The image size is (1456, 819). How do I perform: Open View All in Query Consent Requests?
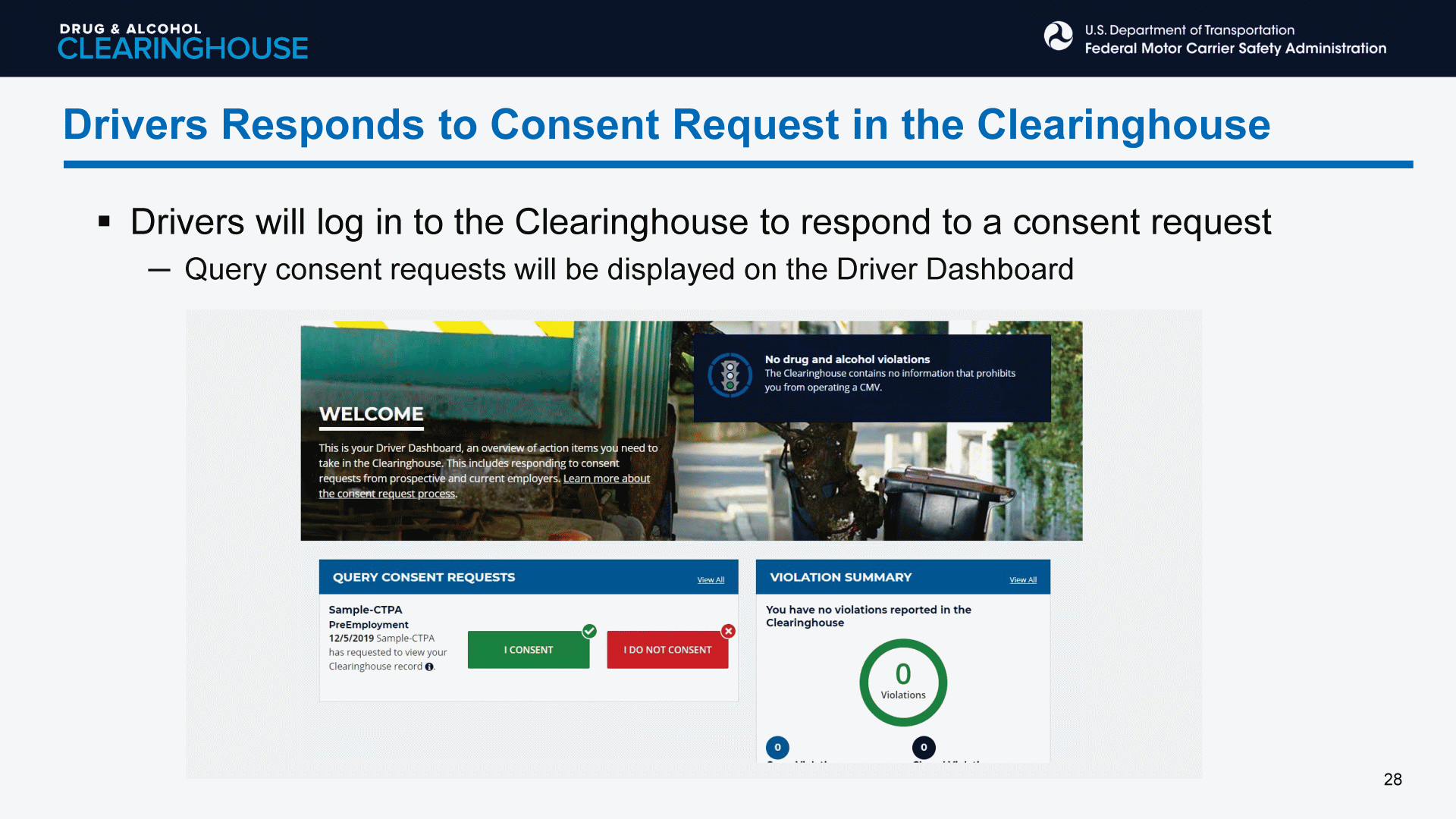(x=711, y=580)
